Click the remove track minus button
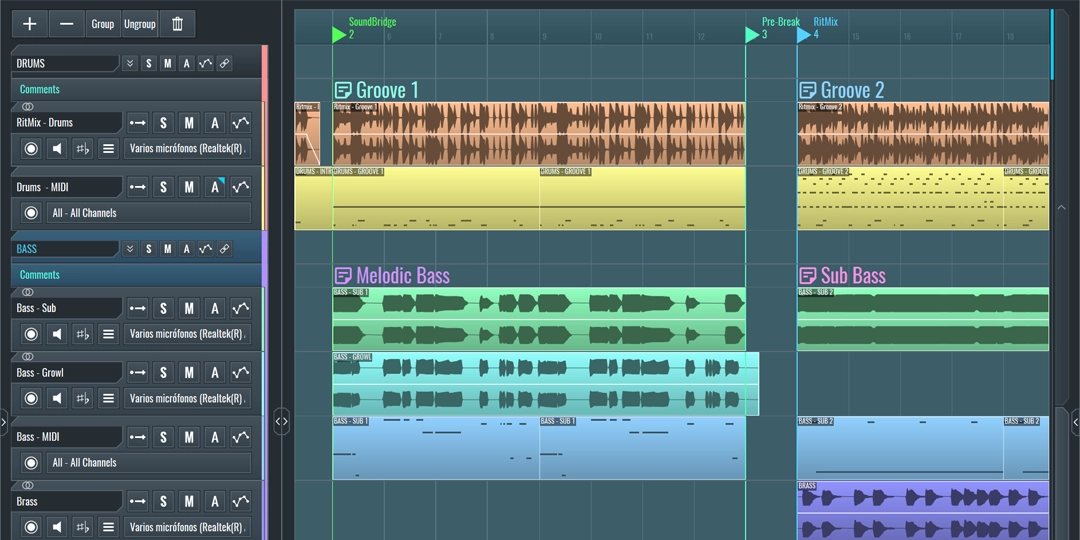This screenshot has width=1080, height=540. coord(66,24)
